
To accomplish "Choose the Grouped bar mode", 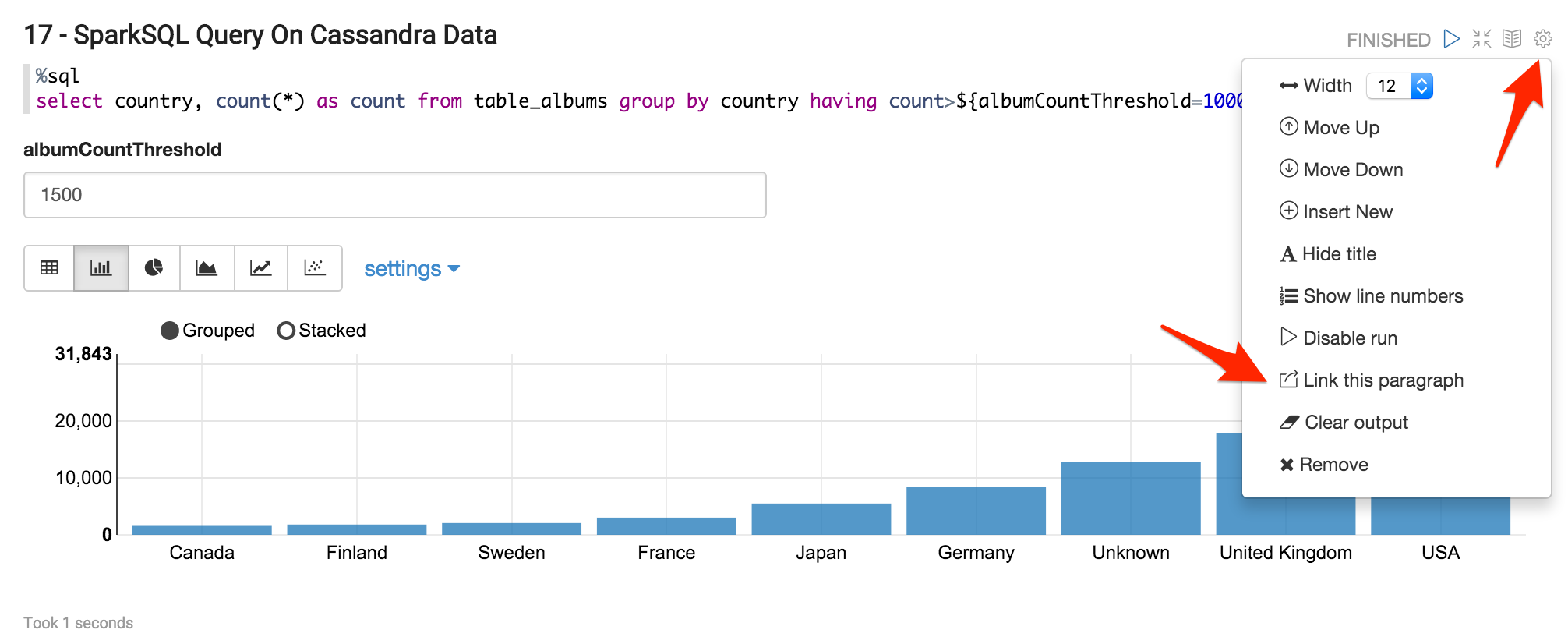I will [207, 331].
